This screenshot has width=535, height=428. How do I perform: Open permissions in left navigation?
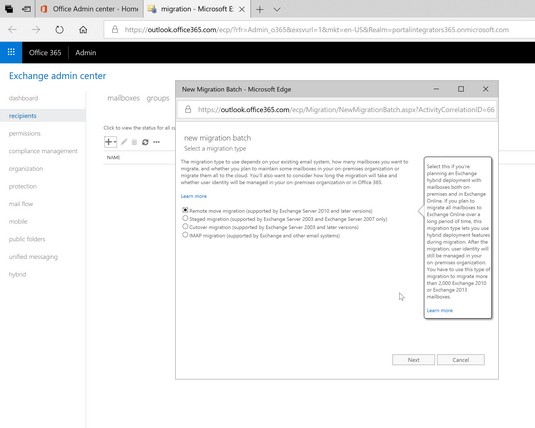point(25,133)
